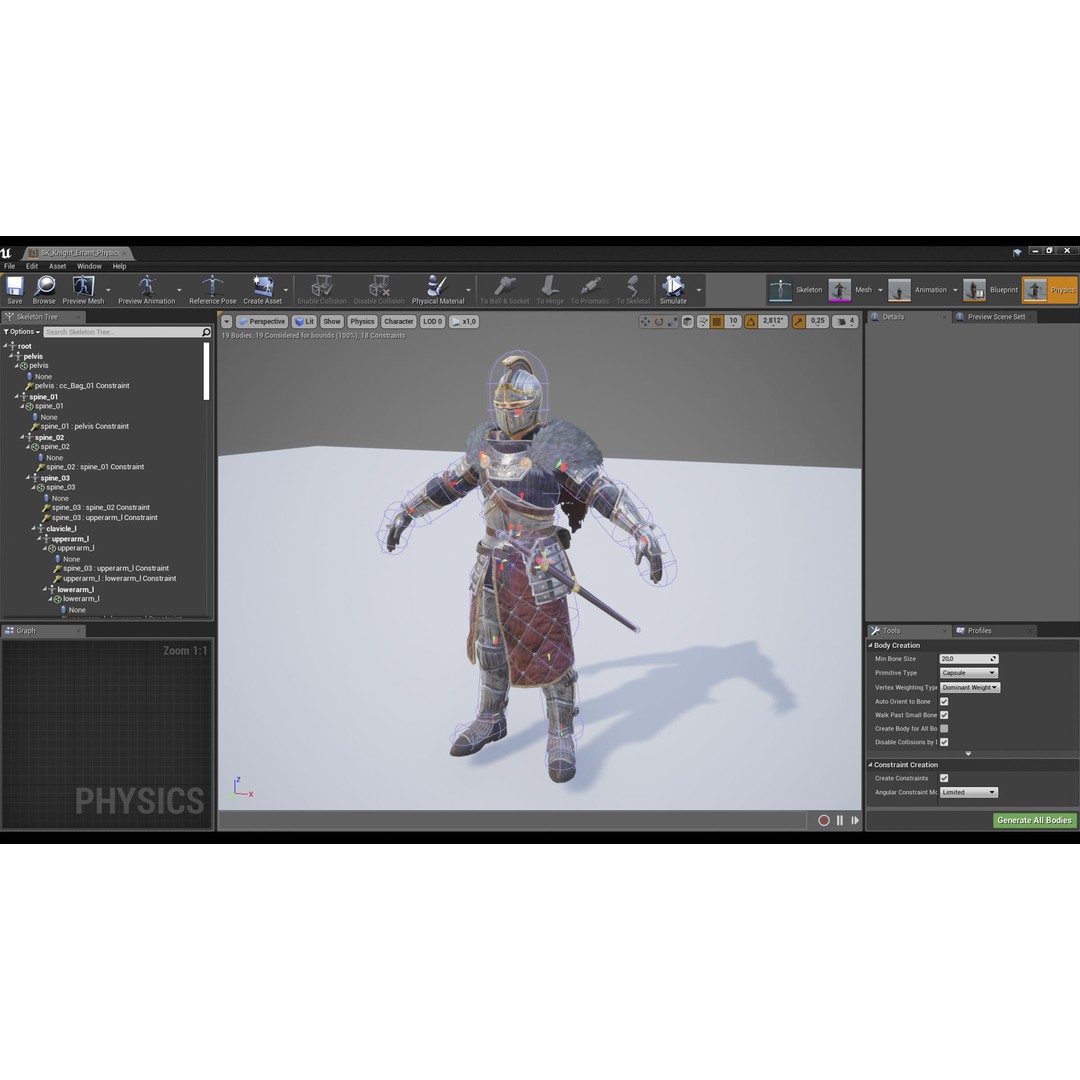Open Angular Constraint Mode Limited dropdown

pos(968,793)
